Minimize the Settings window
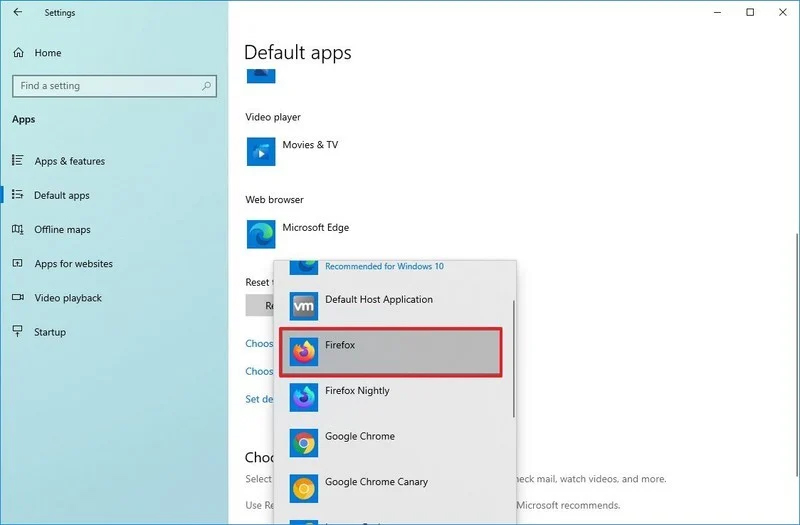This screenshot has height=525, width=800. (x=717, y=12)
